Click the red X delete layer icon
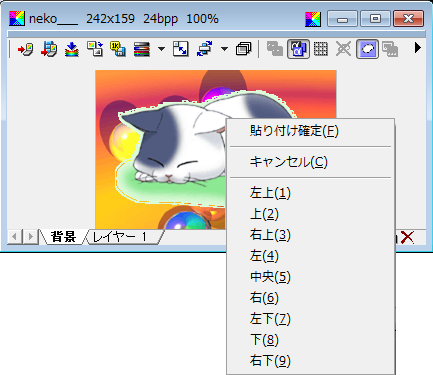Image resolution: width=433 pixels, height=375 pixels. (x=407, y=237)
